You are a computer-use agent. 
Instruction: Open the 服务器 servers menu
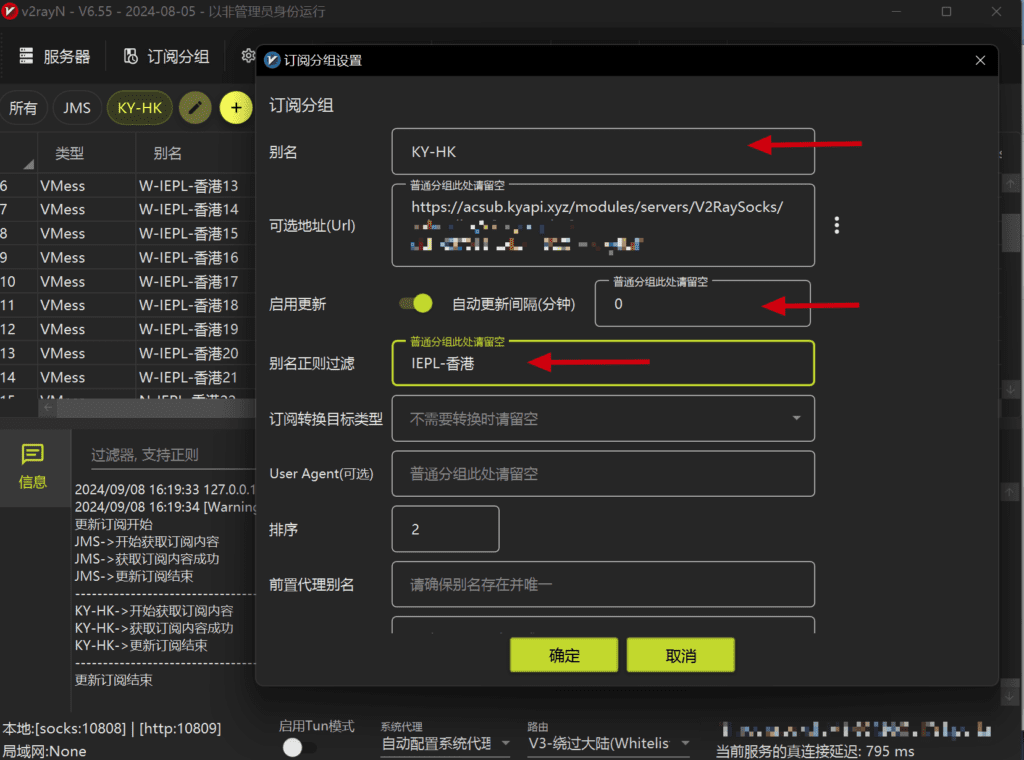55,57
